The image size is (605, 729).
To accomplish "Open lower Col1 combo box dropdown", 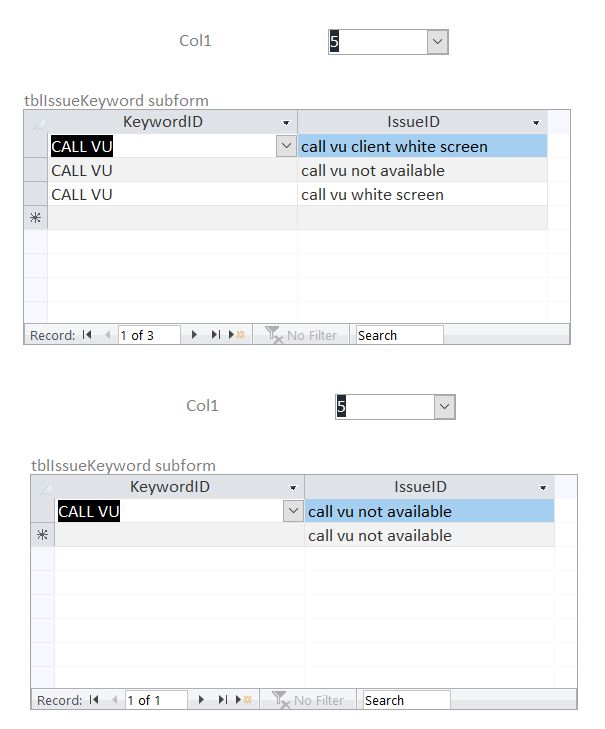I will [444, 407].
